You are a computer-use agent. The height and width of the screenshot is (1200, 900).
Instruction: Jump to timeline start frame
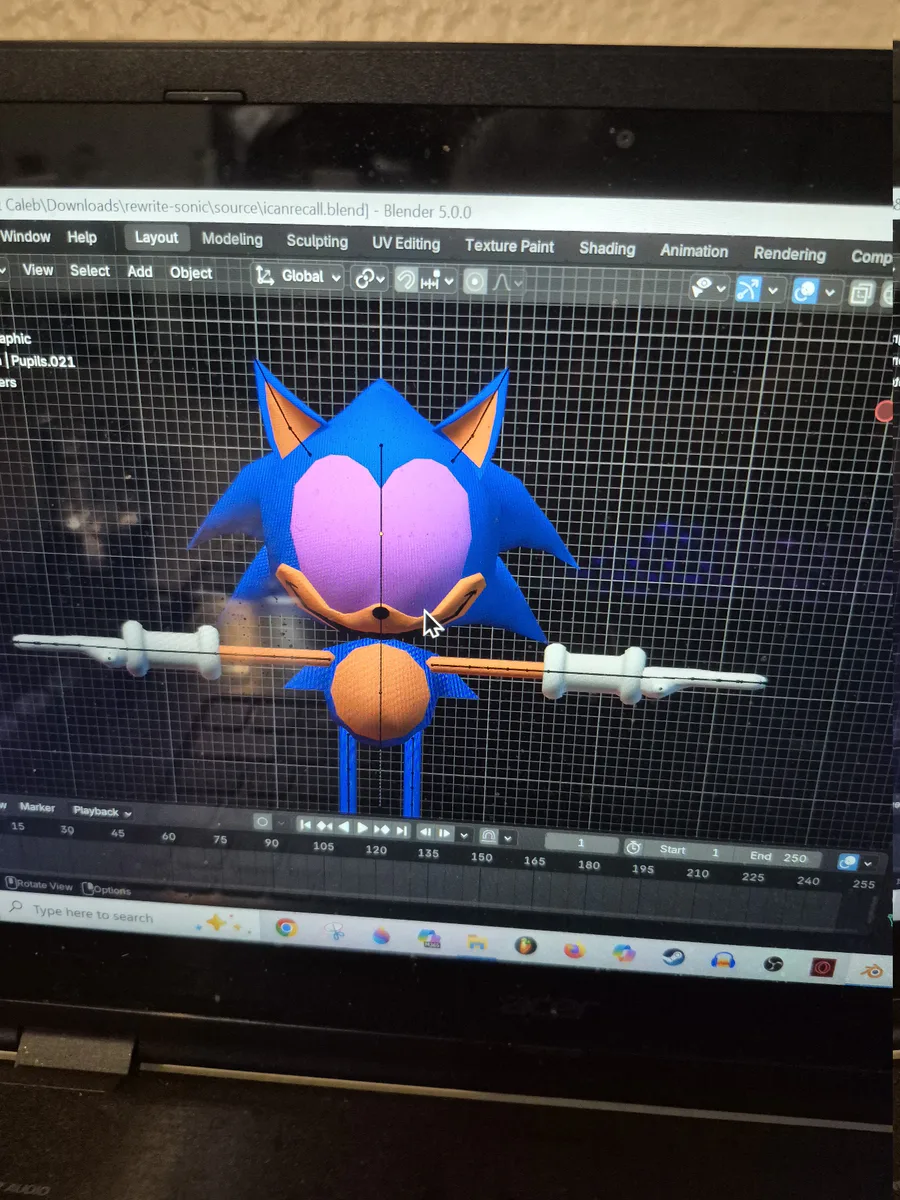click(x=307, y=825)
